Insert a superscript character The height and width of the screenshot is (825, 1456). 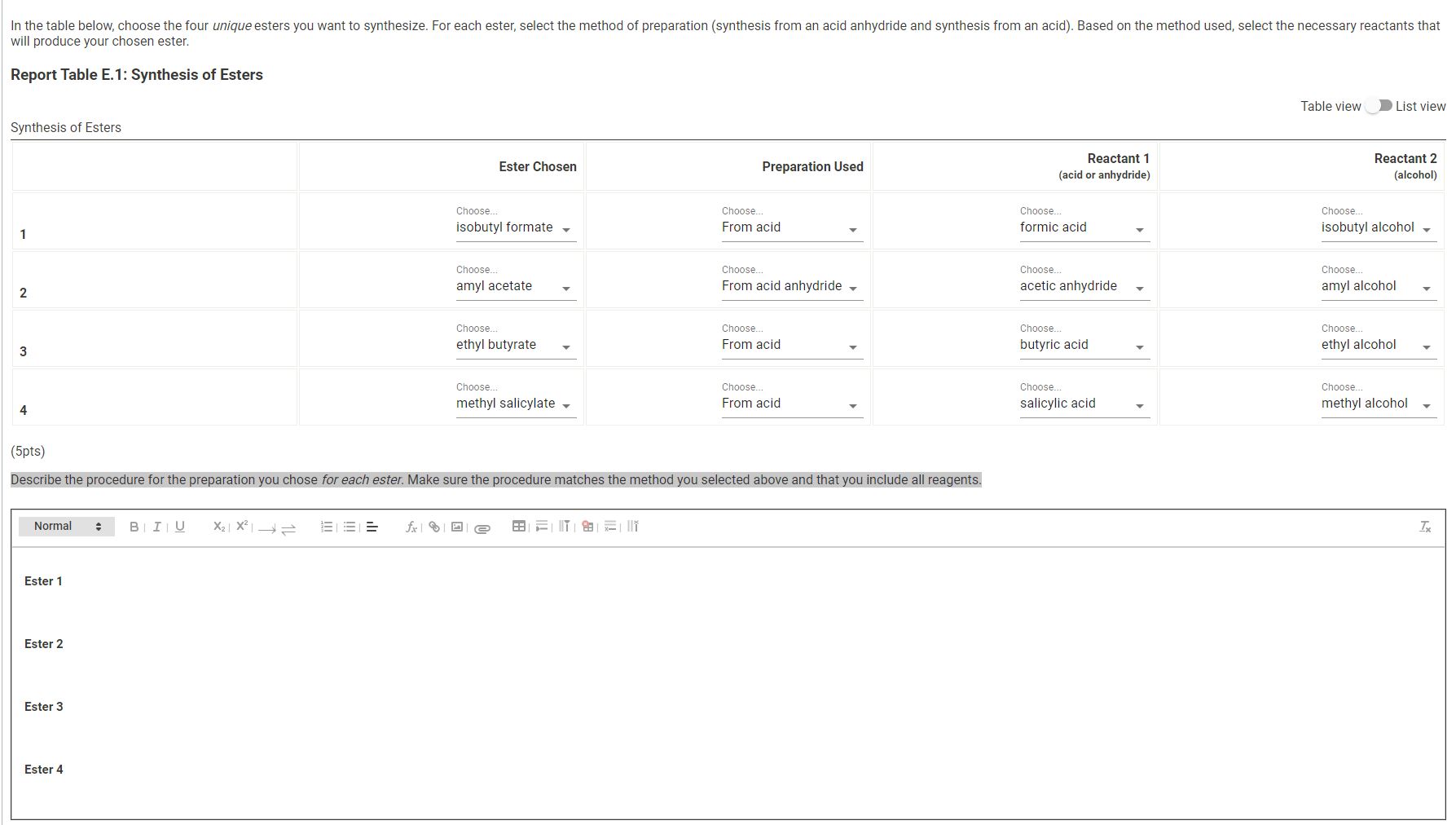(240, 526)
